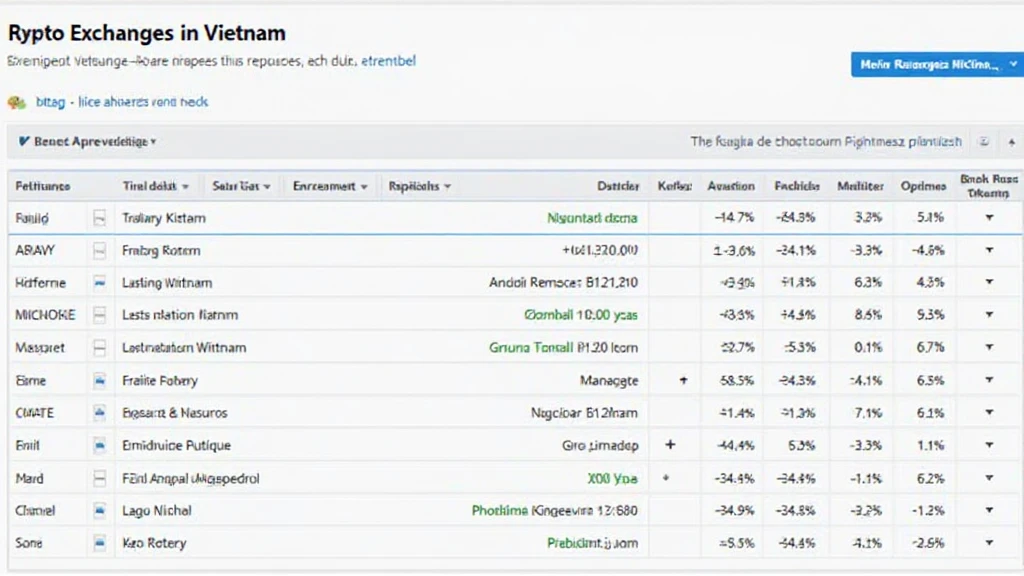The width and height of the screenshot is (1024, 576).
Task: Toggle the box in the Fanilo row
Action: [x=99, y=218]
